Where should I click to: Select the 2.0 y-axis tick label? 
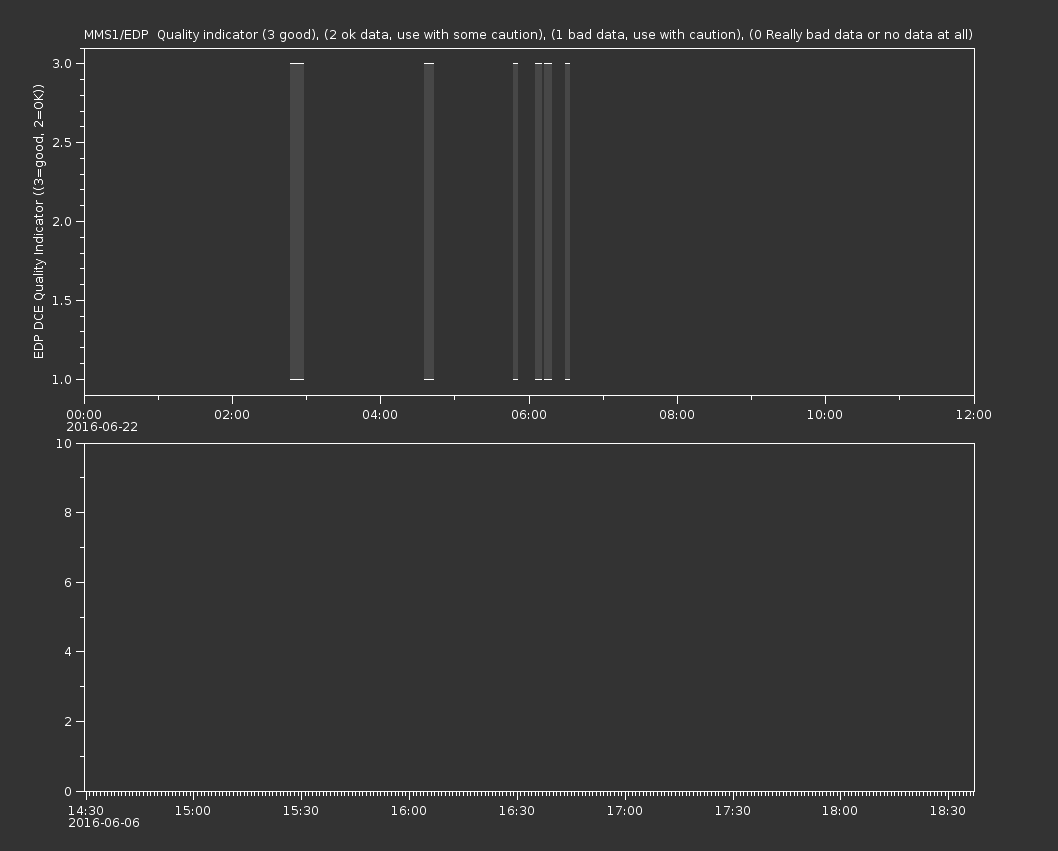pos(61,221)
